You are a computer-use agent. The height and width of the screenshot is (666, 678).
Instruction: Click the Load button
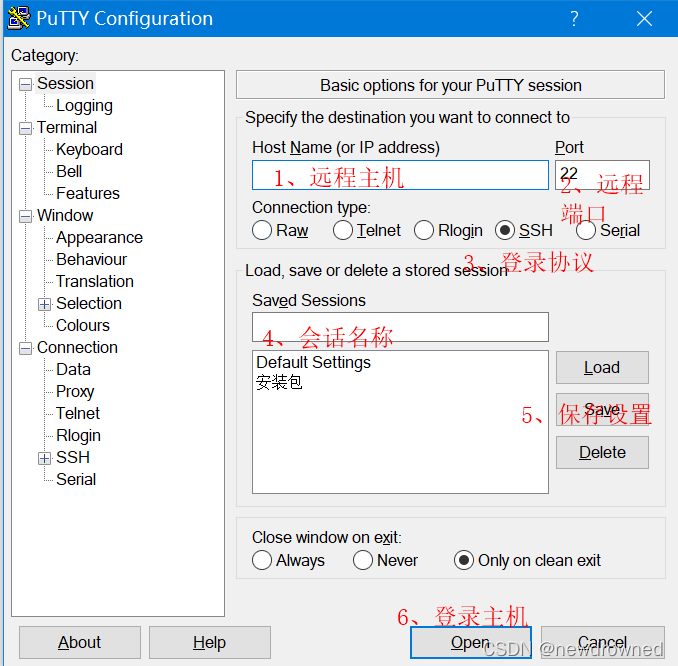[x=602, y=368]
